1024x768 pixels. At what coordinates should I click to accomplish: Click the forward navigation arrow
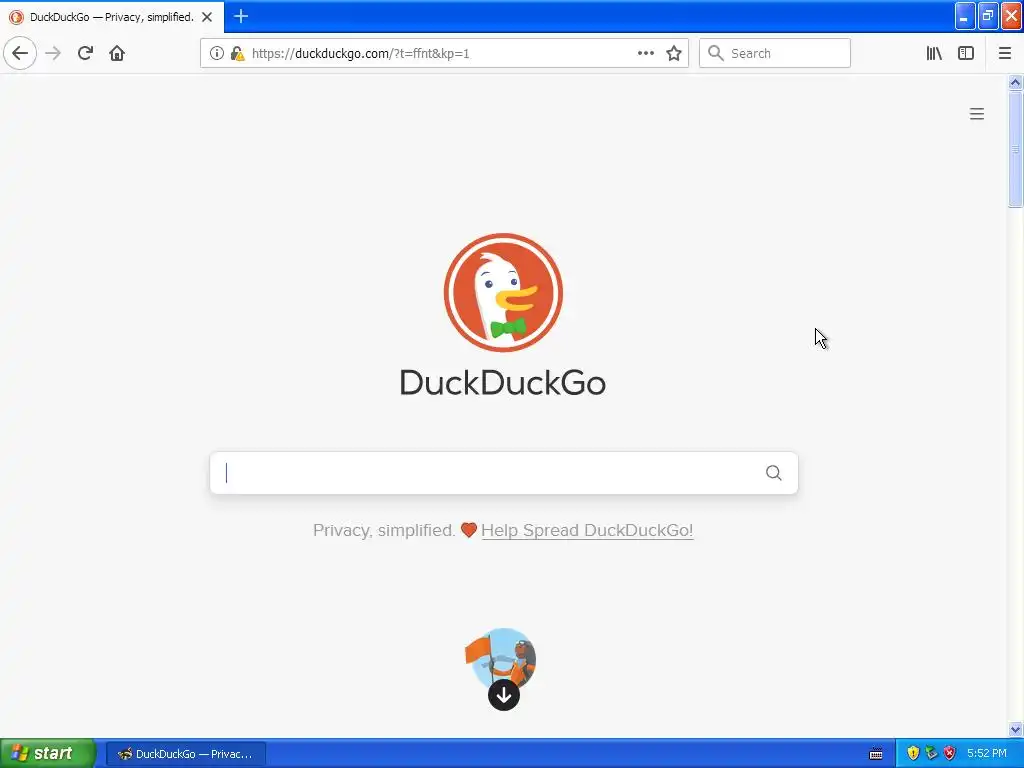pyautogui.click(x=53, y=53)
